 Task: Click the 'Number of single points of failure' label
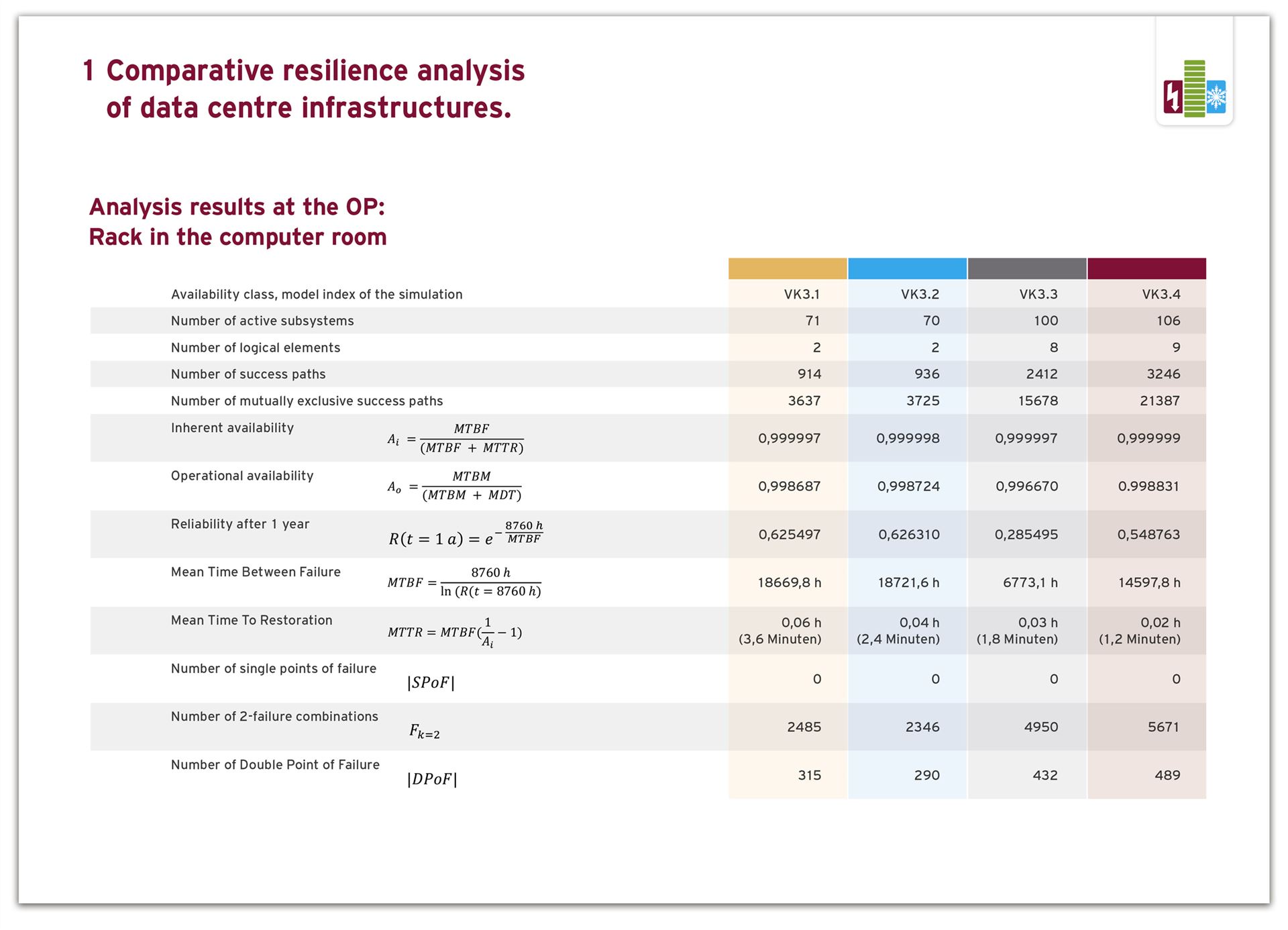coord(274,668)
